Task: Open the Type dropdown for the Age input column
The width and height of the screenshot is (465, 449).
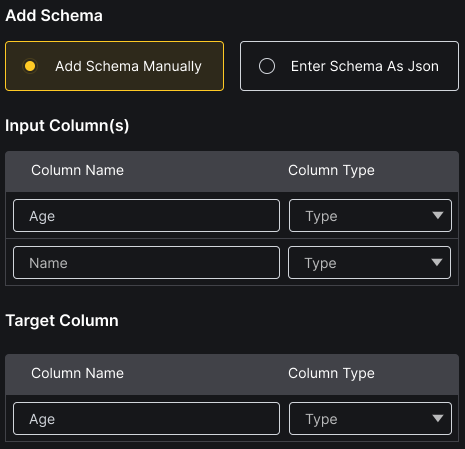Action: tap(370, 216)
